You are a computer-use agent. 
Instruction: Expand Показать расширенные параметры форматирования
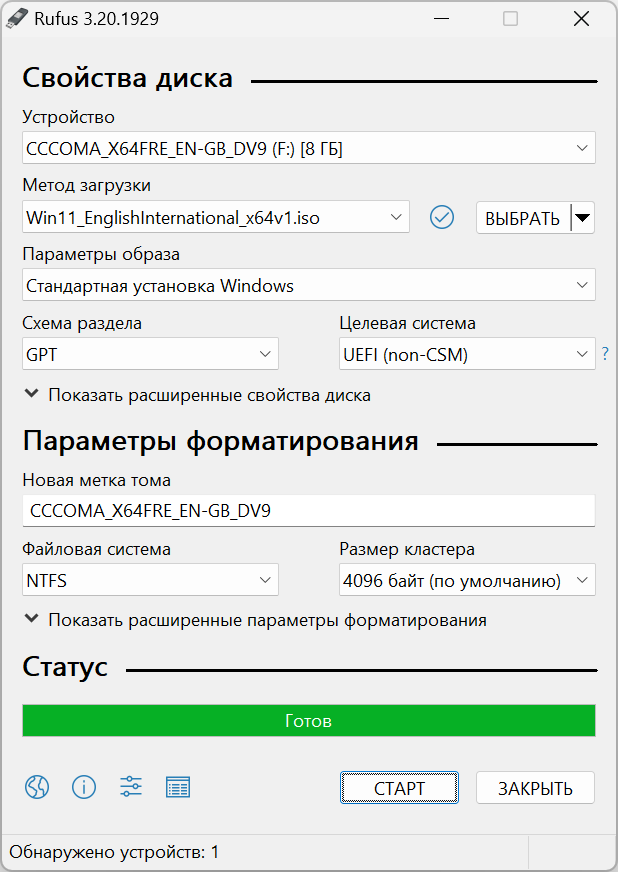coord(255,620)
